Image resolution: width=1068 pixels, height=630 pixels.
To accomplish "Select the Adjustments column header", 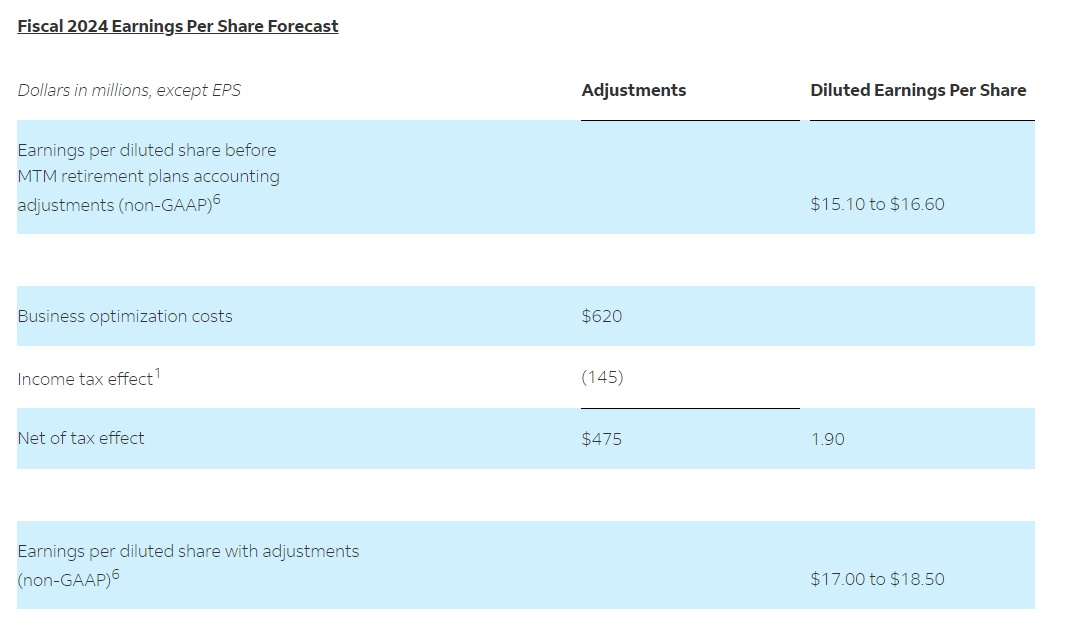I will click(634, 90).
